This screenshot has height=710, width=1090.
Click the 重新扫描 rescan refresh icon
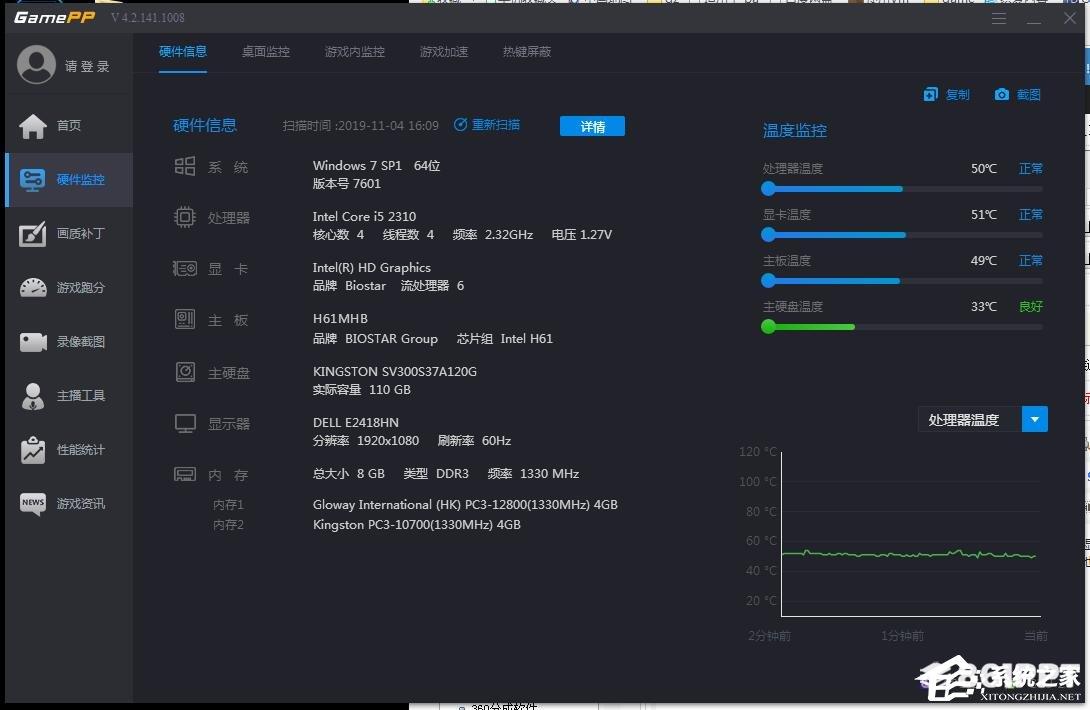pyautogui.click(x=460, y=124)
